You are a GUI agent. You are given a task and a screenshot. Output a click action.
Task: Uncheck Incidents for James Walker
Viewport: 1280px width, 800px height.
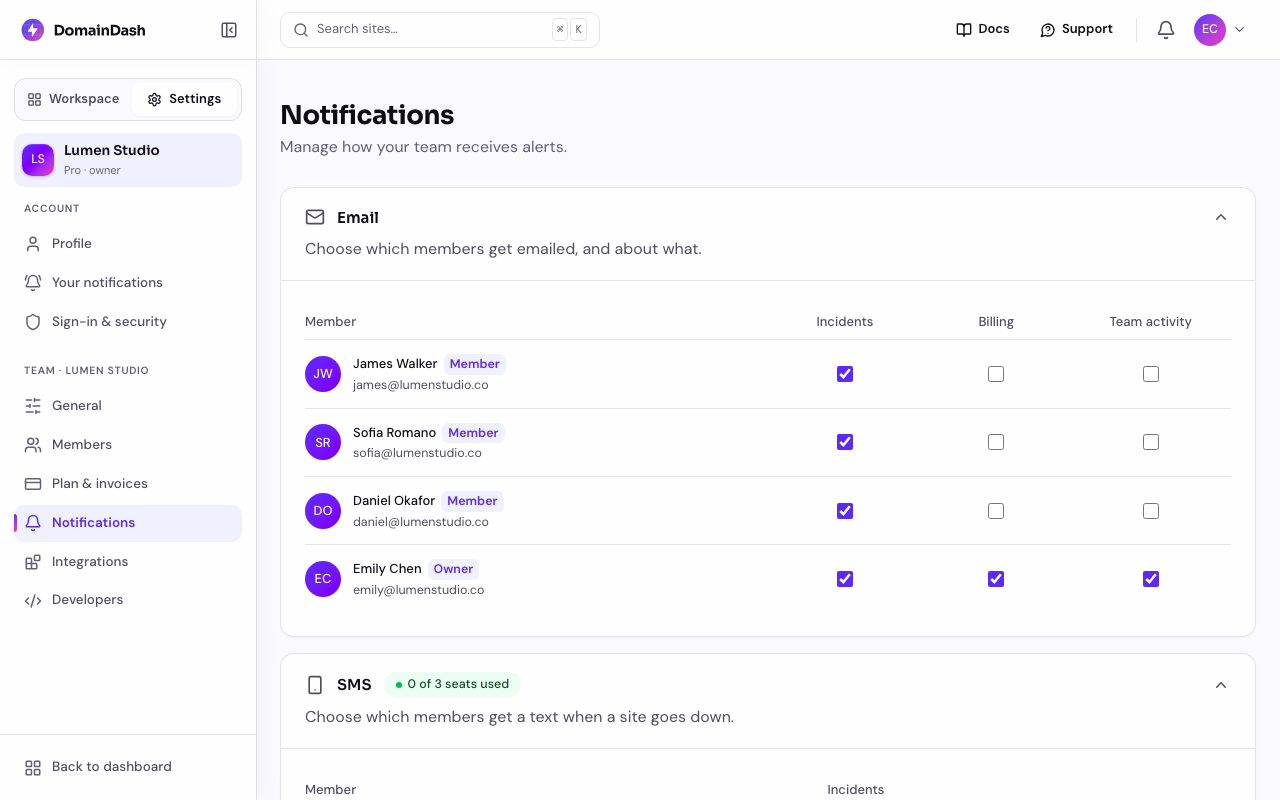845,374
